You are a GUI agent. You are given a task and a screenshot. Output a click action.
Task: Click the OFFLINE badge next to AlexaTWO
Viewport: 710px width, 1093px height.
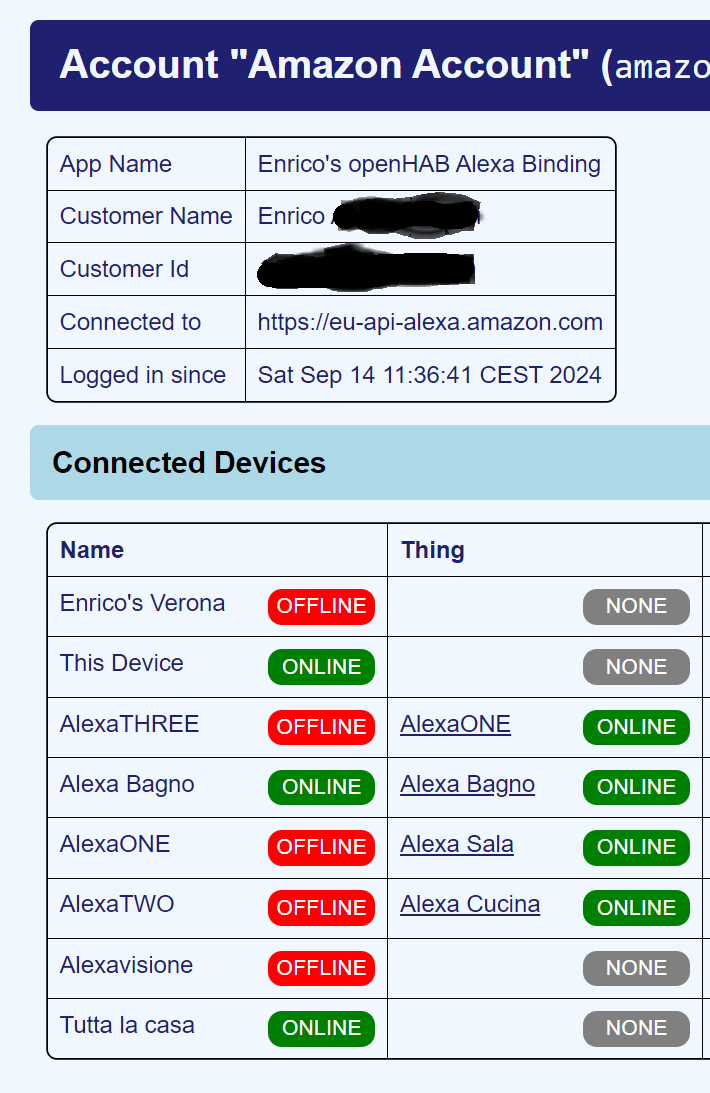click(x=321, y=907)
